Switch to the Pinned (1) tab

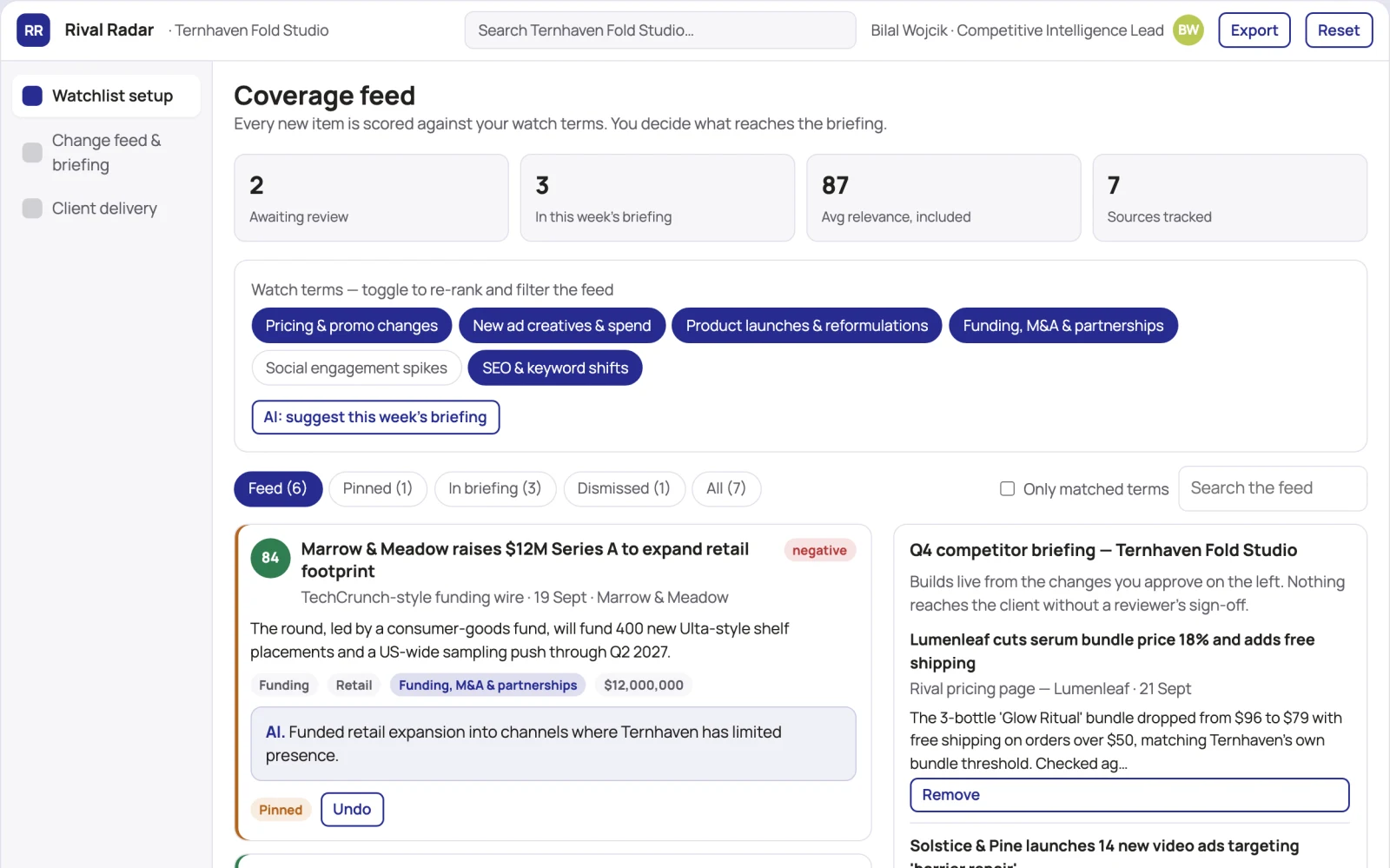pos(378,488)
